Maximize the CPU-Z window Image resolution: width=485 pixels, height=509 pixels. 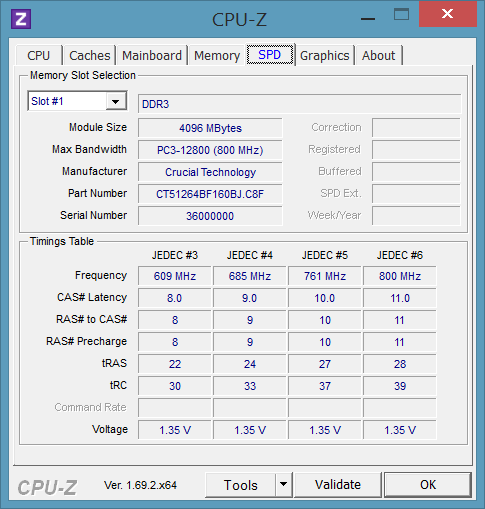point(401,15)
